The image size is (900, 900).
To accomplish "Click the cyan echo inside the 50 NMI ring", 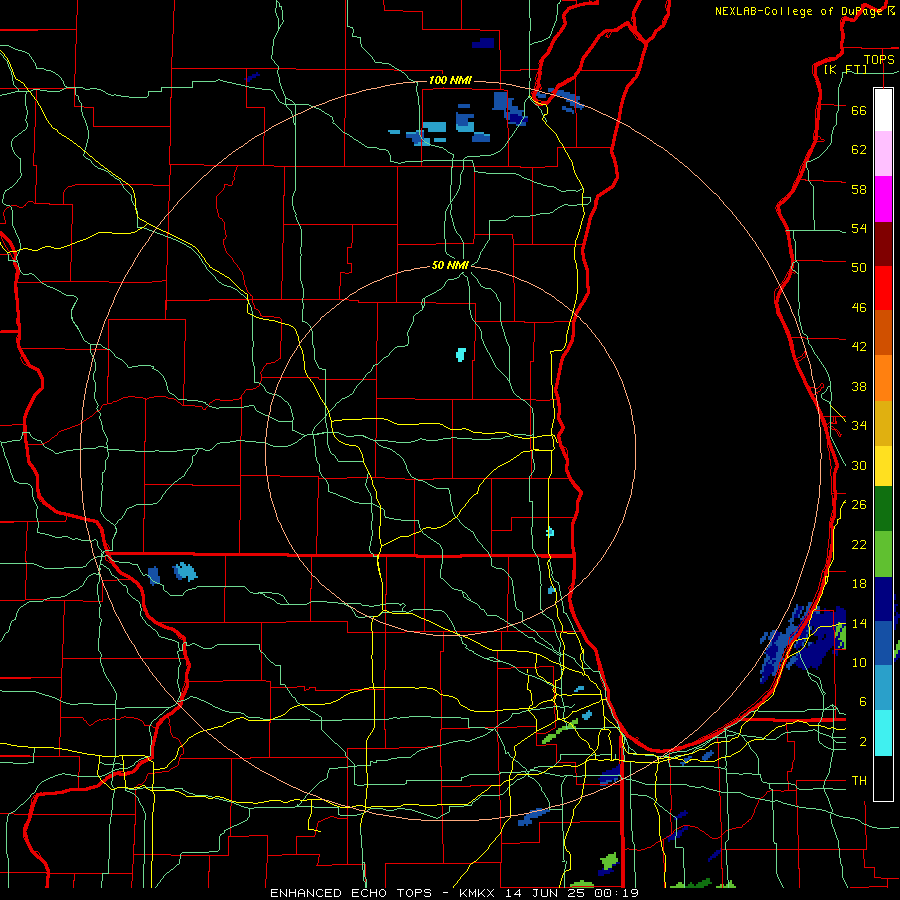I will click(x=460, y=354).
